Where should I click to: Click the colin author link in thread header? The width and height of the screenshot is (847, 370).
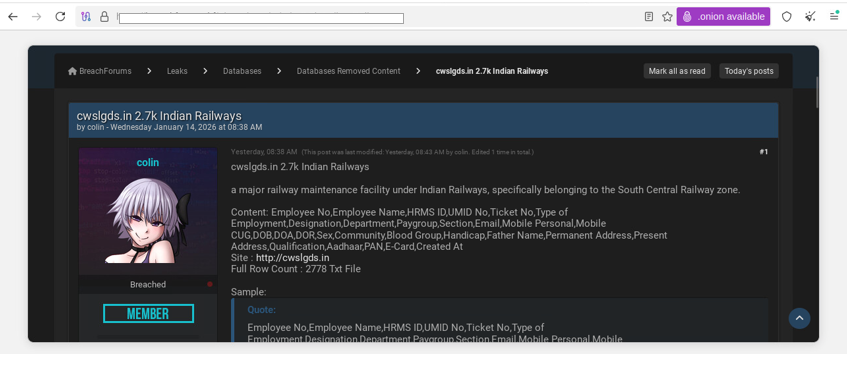[96, 127]
